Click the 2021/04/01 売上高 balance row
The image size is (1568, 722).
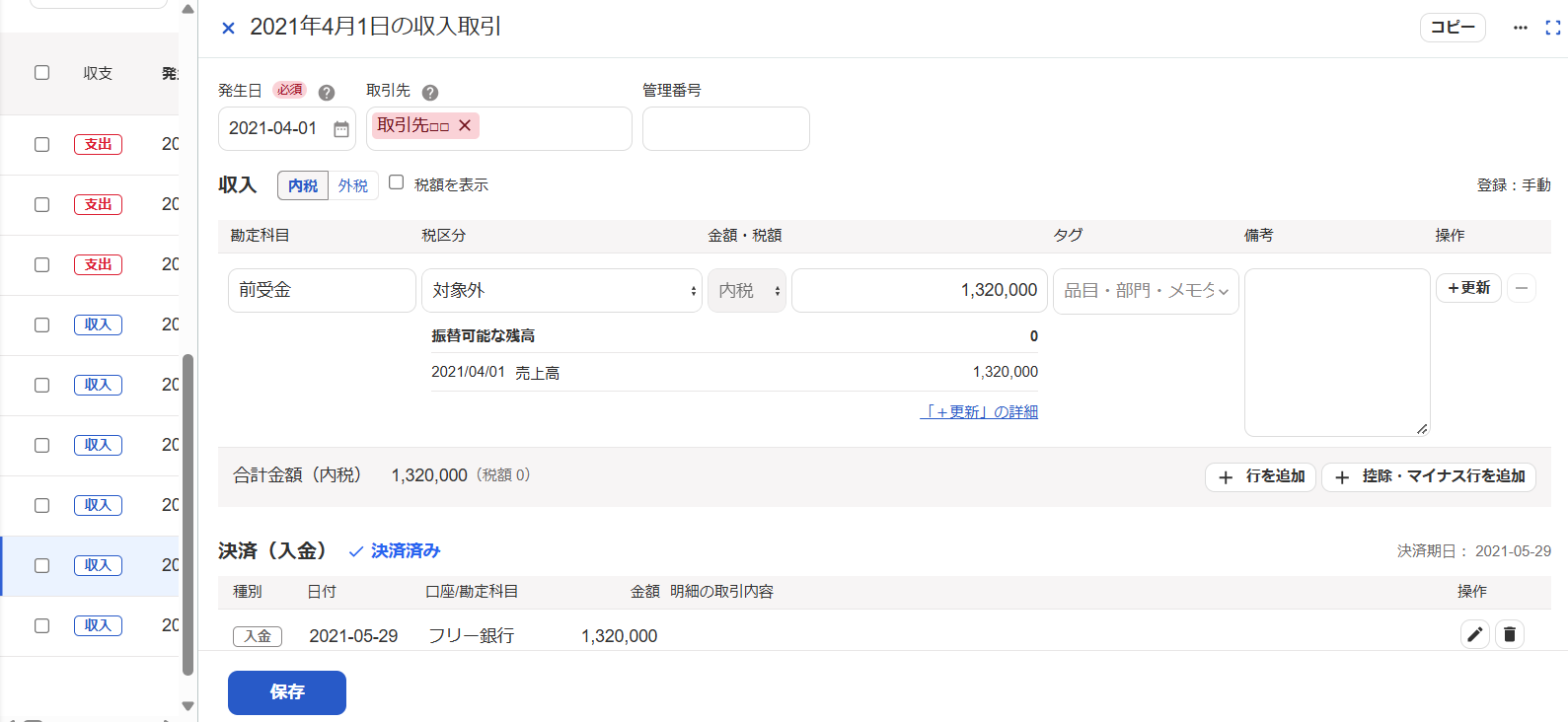point(734,372)
